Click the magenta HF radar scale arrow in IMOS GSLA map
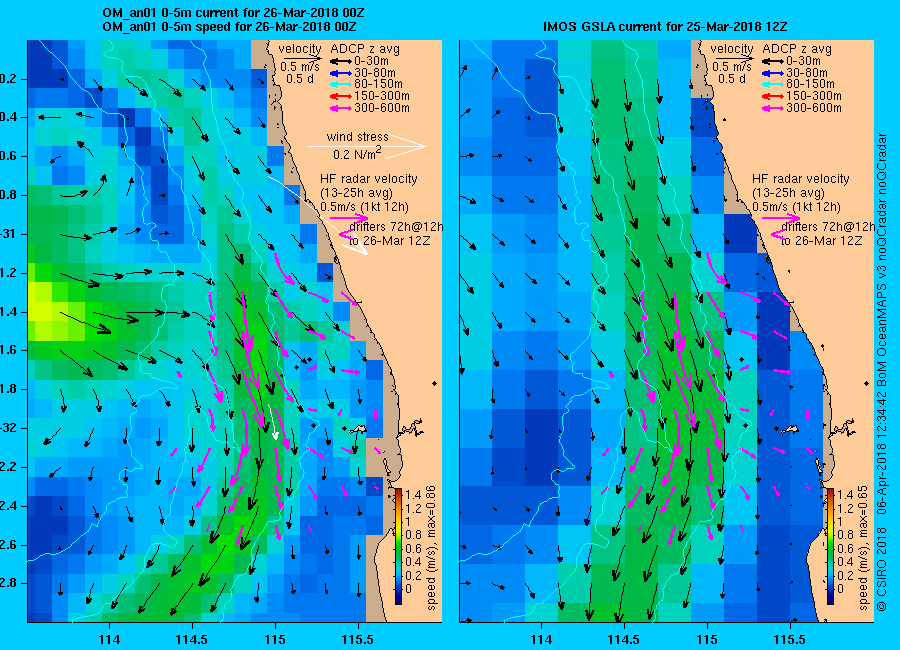Screen dimensions: 900x650 coord(781,218)
